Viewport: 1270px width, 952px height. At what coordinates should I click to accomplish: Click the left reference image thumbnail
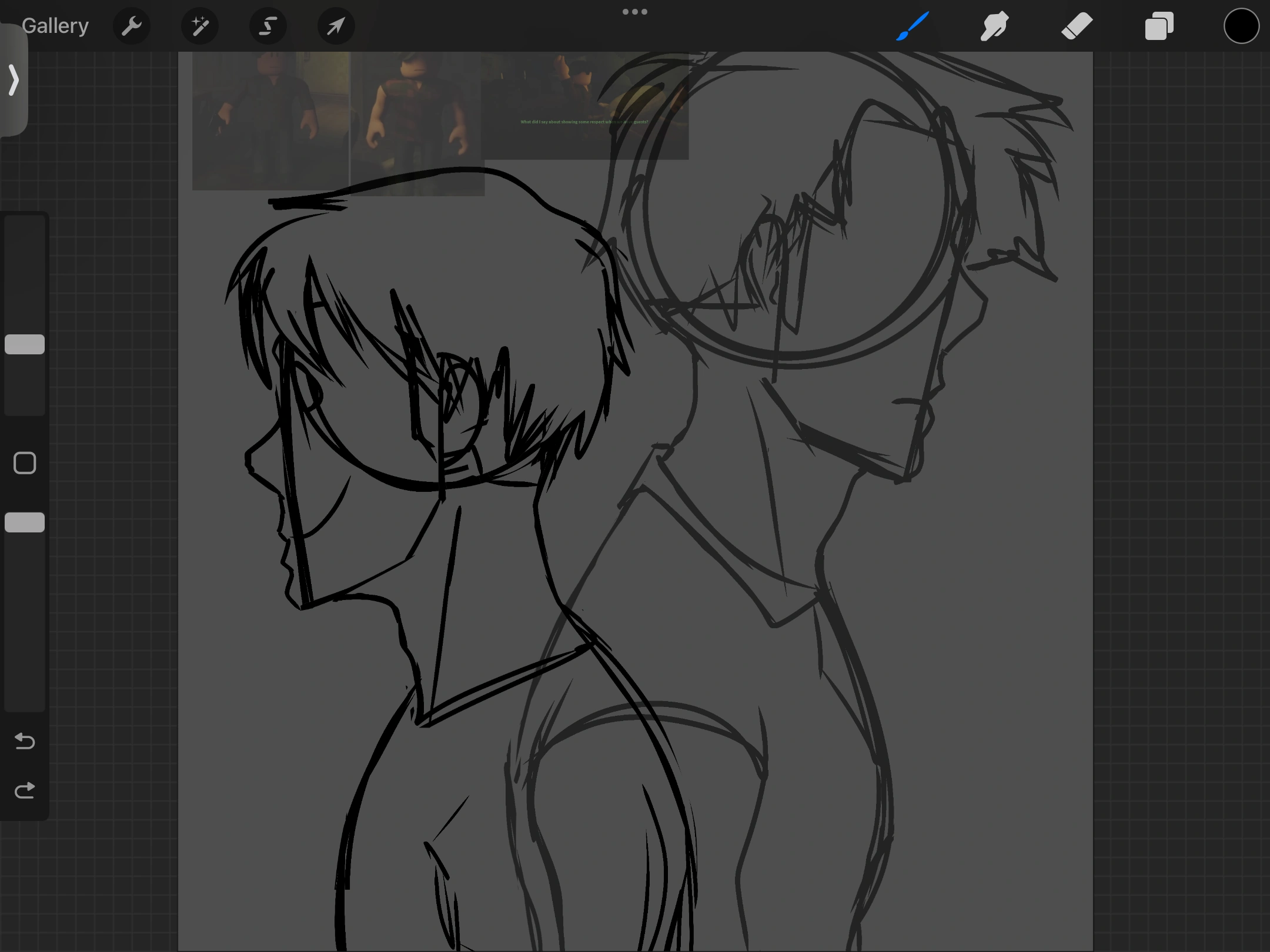point(270,120)
